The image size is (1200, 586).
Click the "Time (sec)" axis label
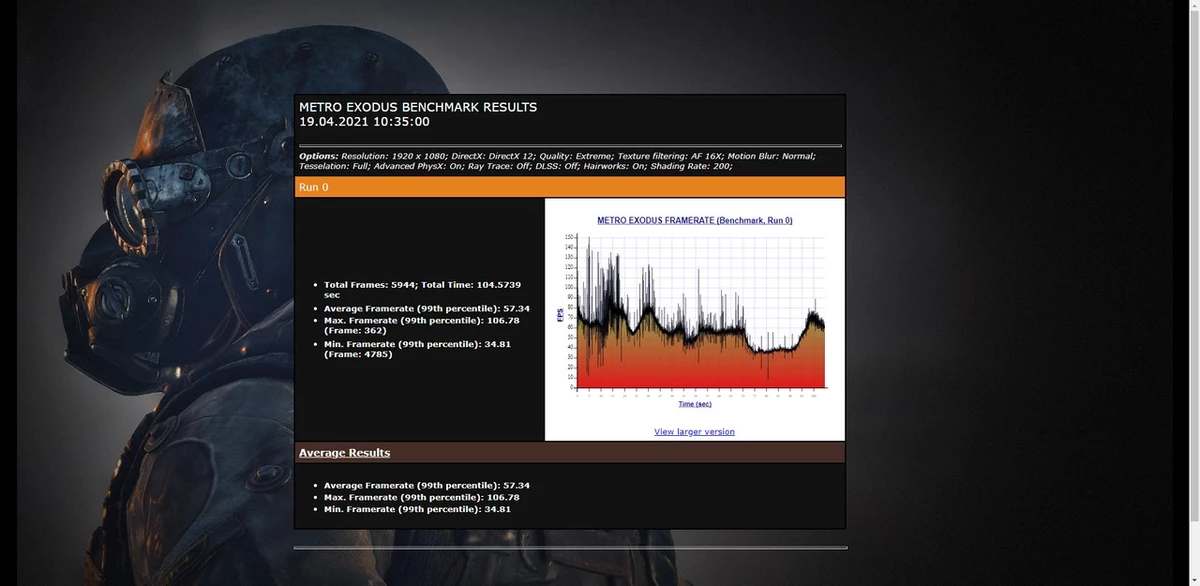click(x=694, y=404)
